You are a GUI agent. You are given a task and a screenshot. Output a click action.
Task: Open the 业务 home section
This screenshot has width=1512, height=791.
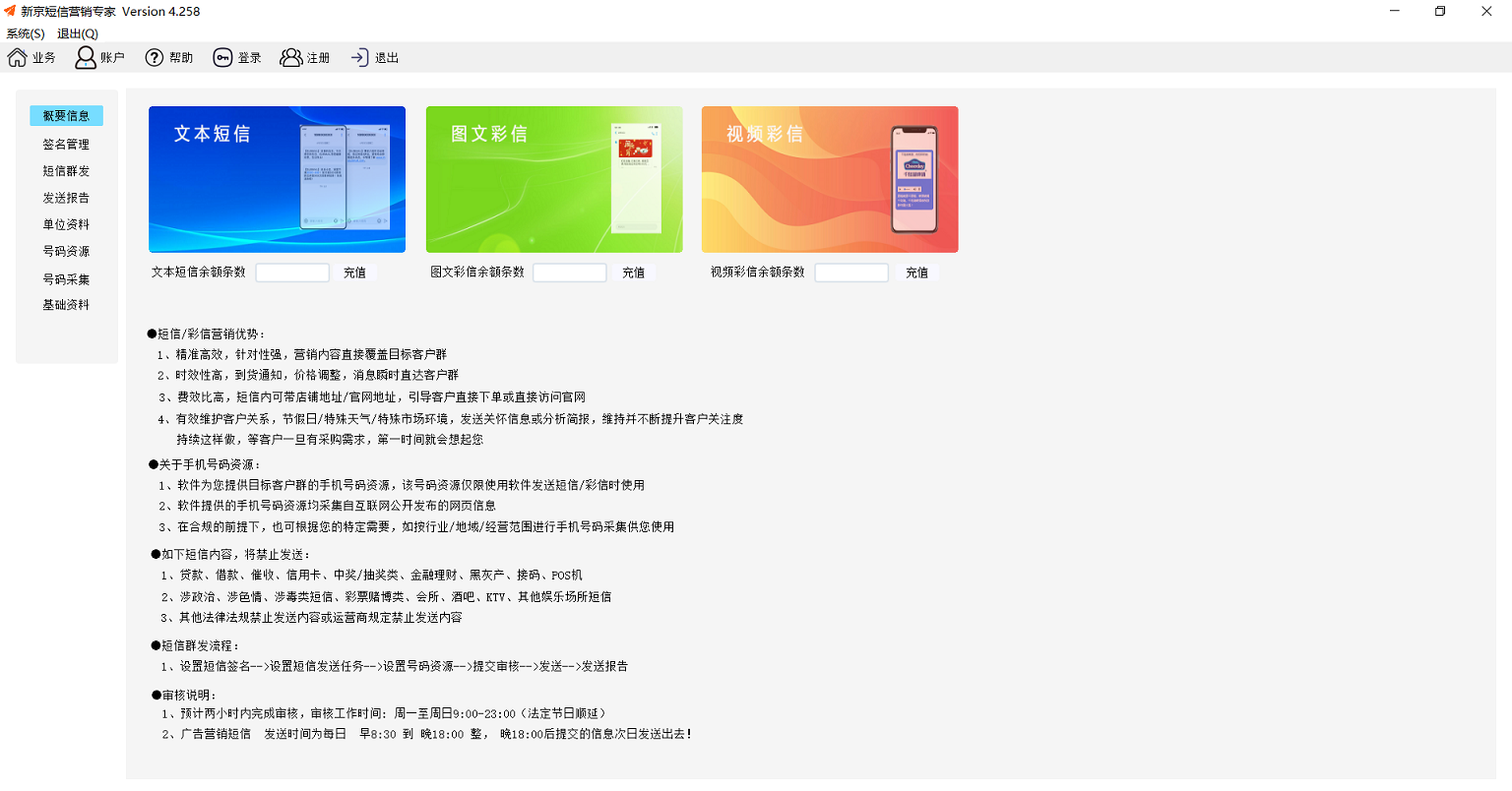pos(31,57)
